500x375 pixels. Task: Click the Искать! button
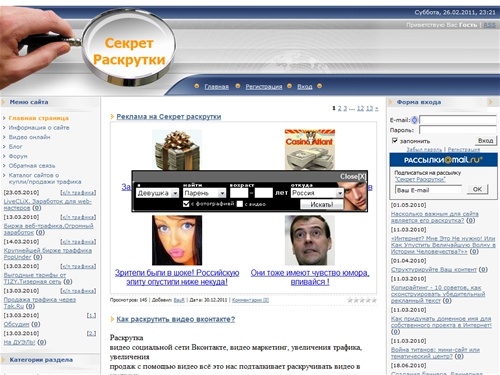(322, 204)
